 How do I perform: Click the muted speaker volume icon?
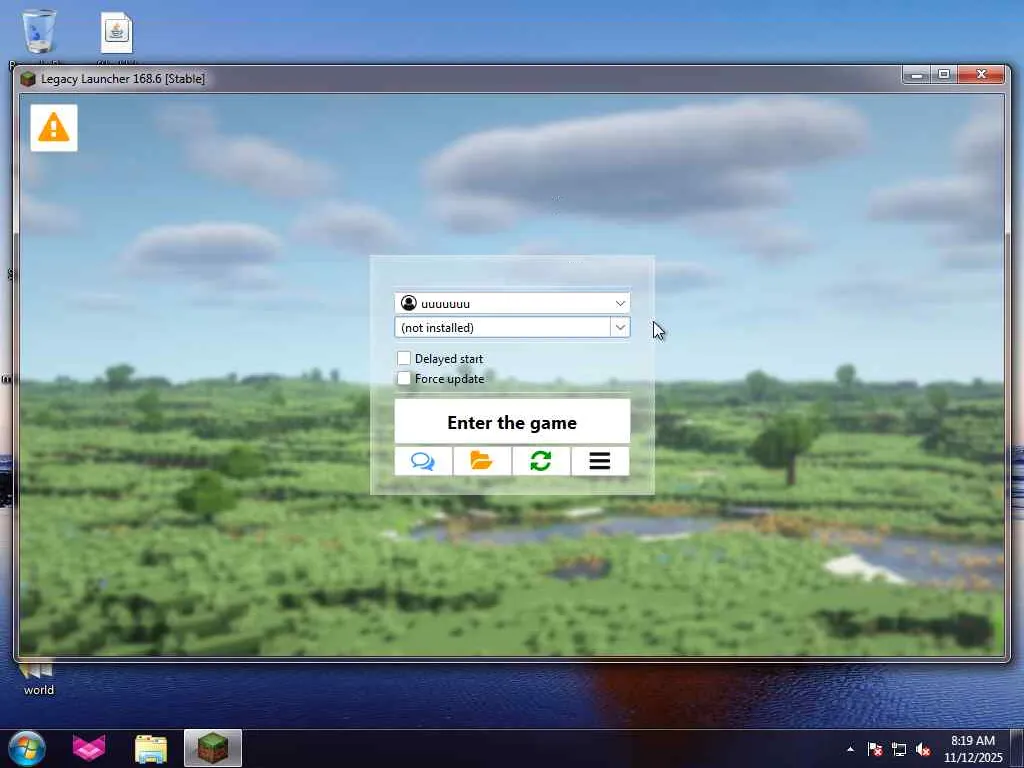(923, 749)
